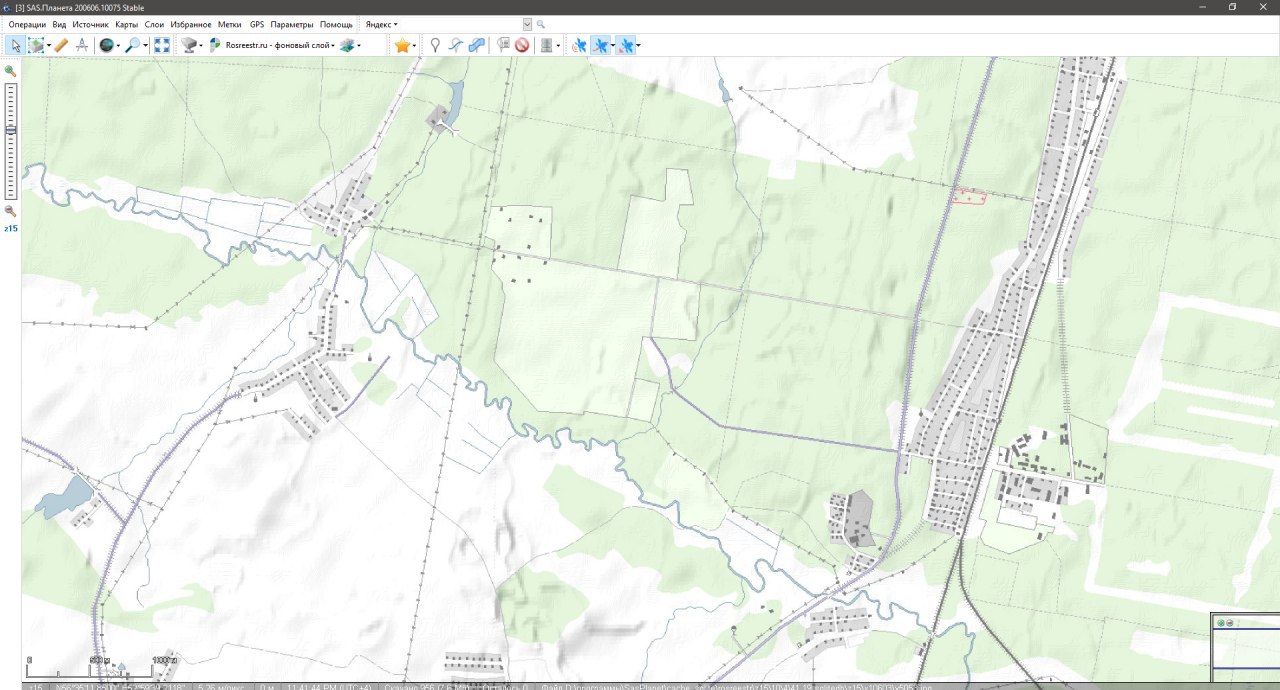This screenshot has width=1280, height=690.
Task: Expand the search box history arrow
Action: (527, 24)
